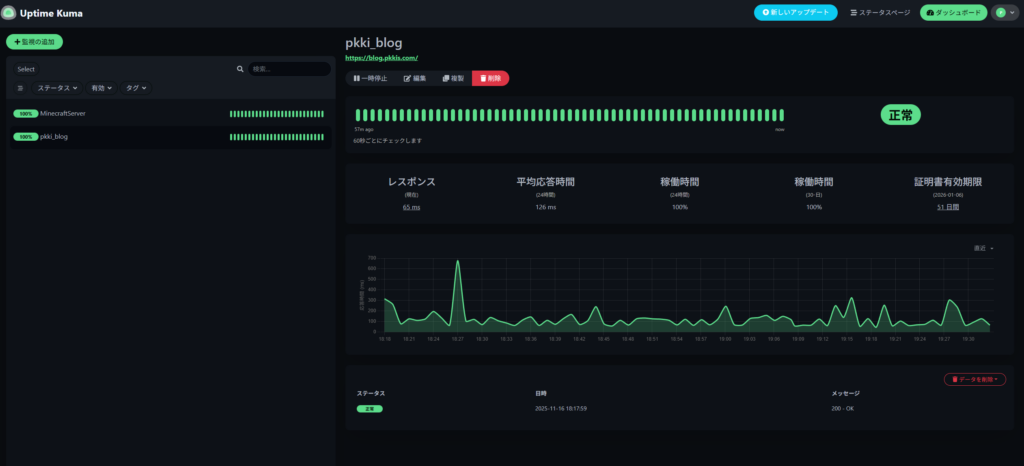
Task: Clone the monitor with 複製
Action: click(x=453, y=78)
